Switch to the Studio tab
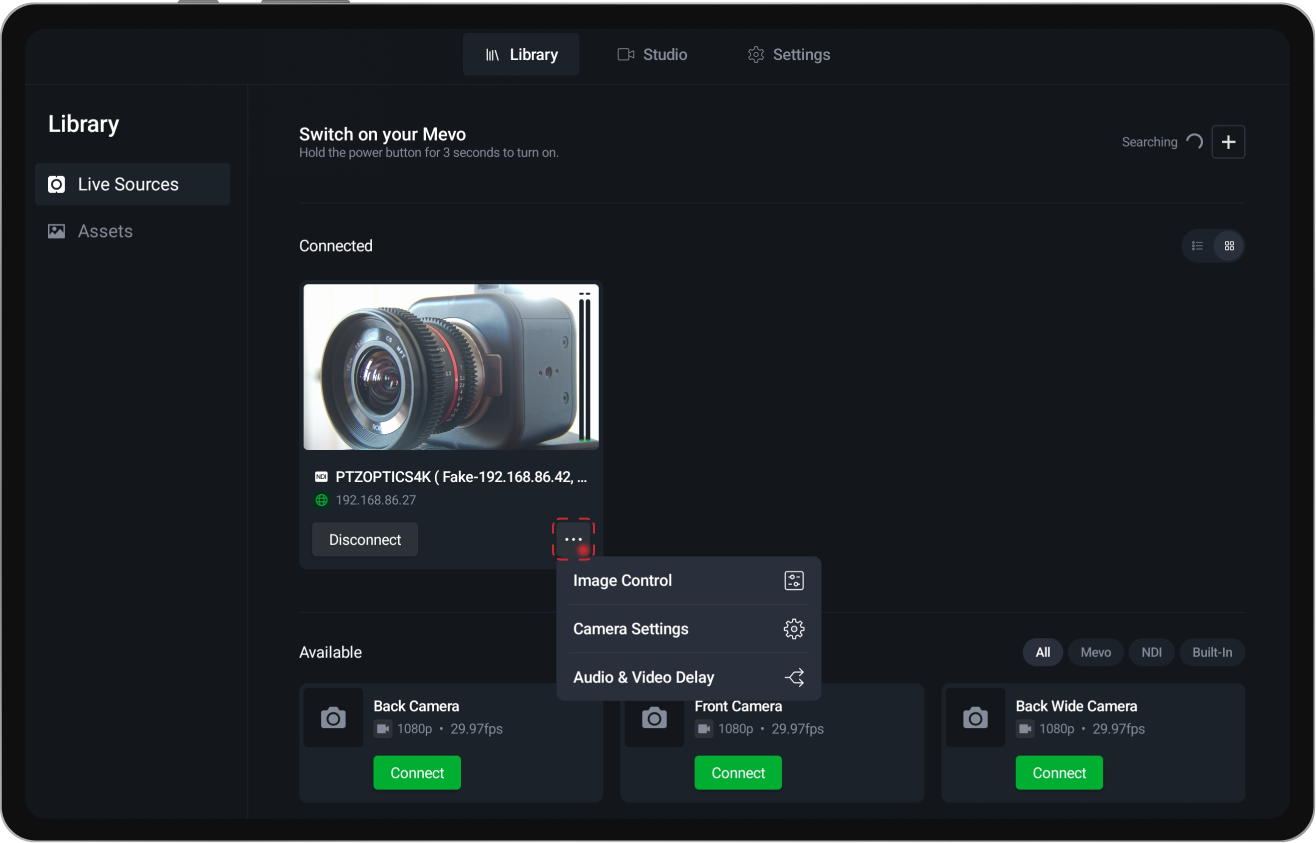1316x843 pixels. [x=652, y=54]
